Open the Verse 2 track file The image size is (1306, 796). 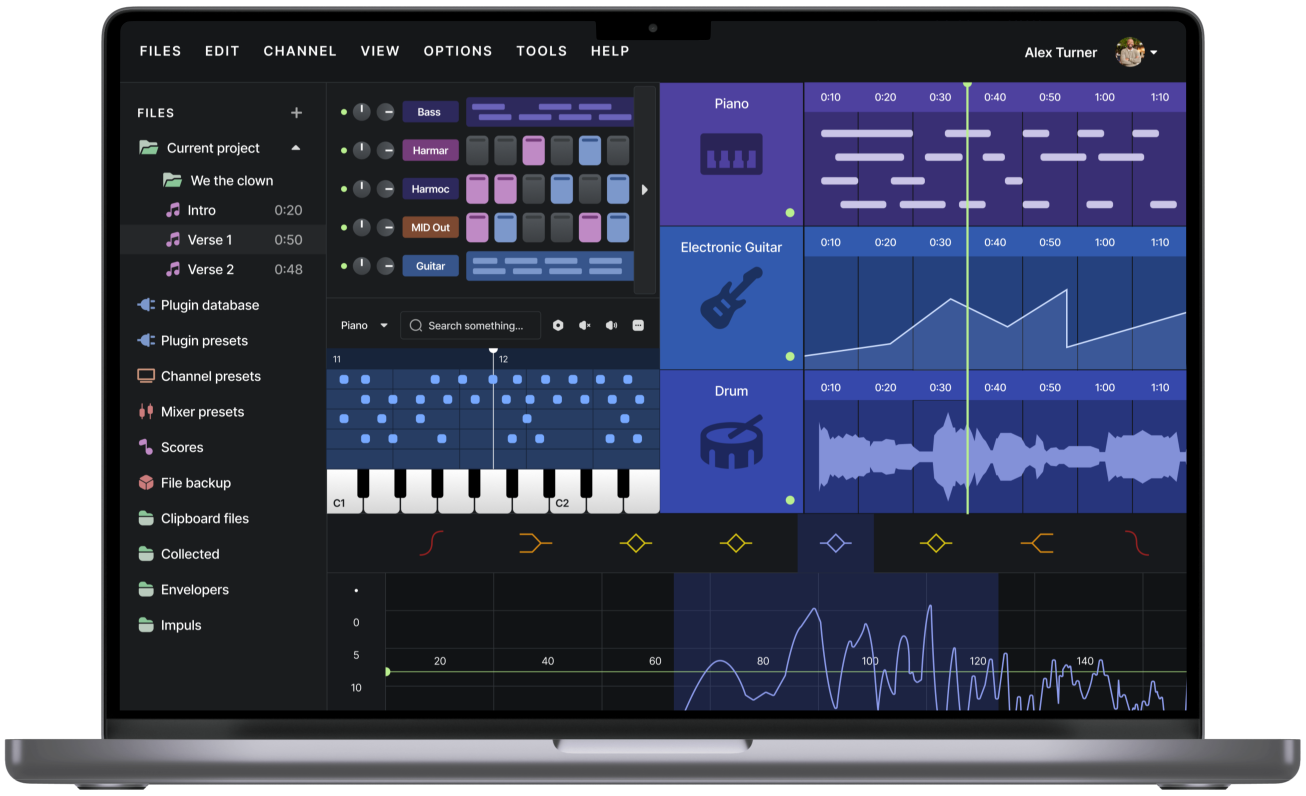(x=210, y=269)
